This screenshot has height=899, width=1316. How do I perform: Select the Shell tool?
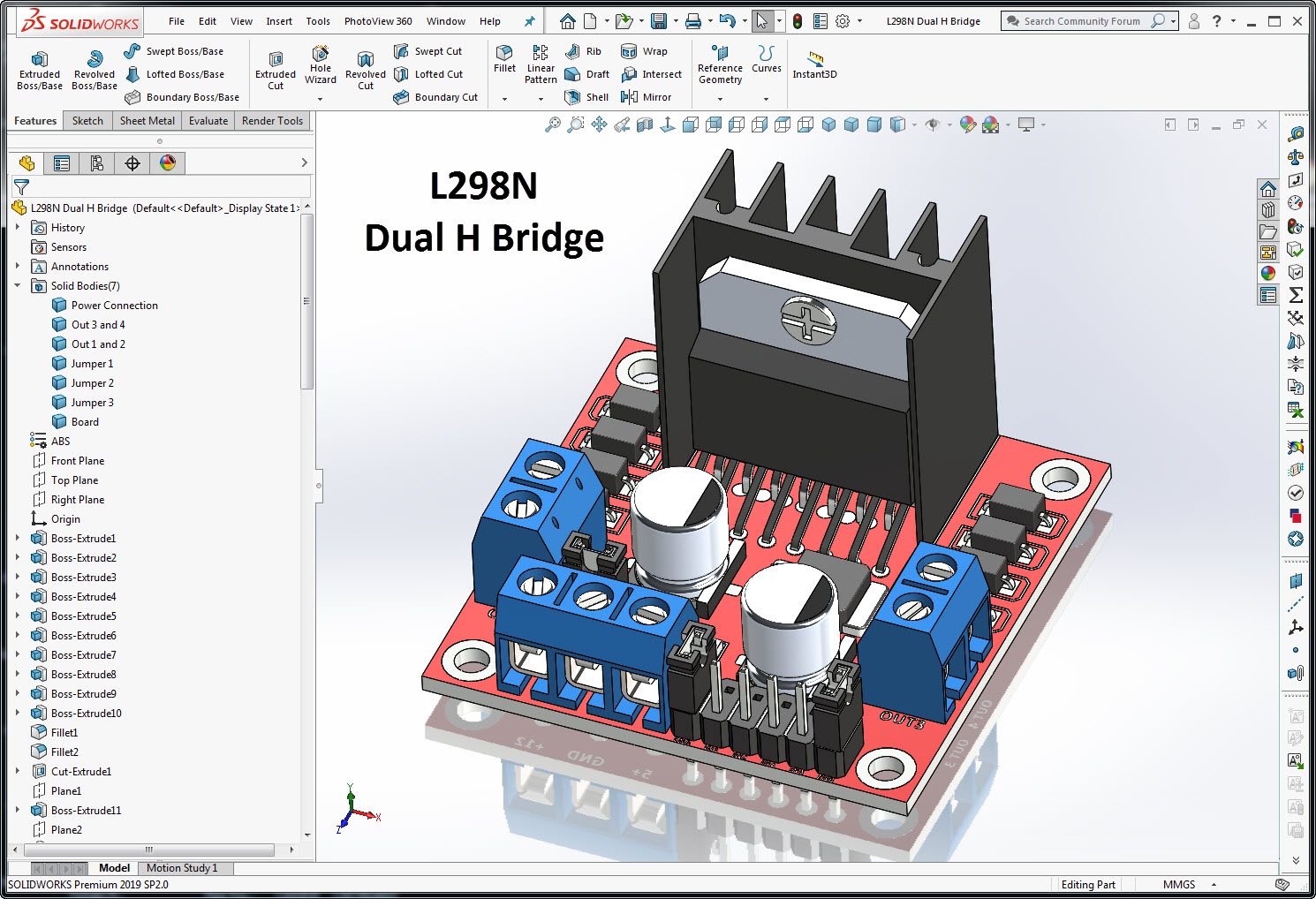coord(587,97)
